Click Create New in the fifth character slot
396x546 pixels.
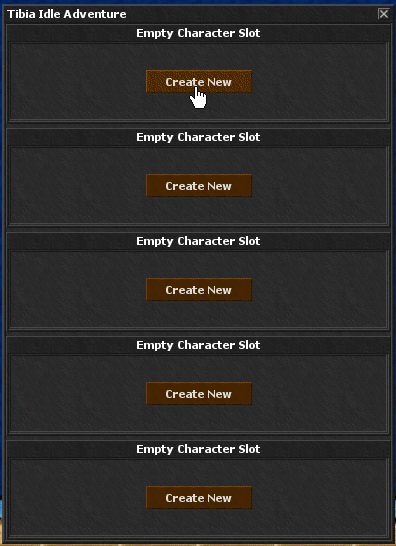[x=199, y=498]
